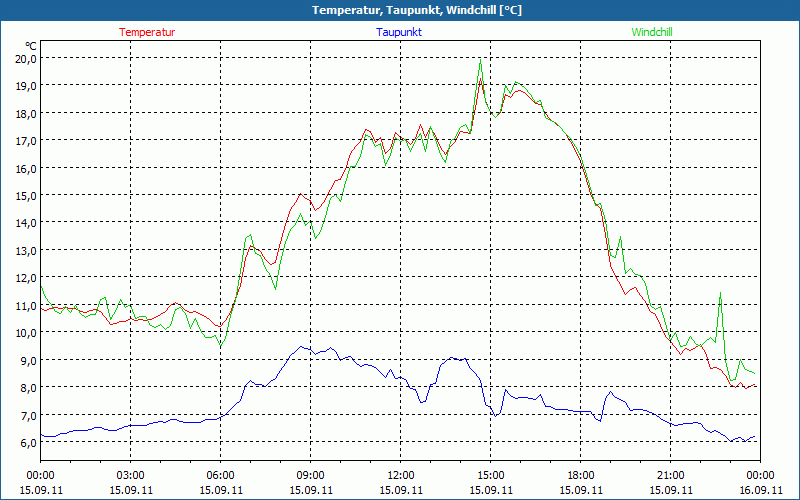Click the 16.09.11 date label

coord(760,490)
